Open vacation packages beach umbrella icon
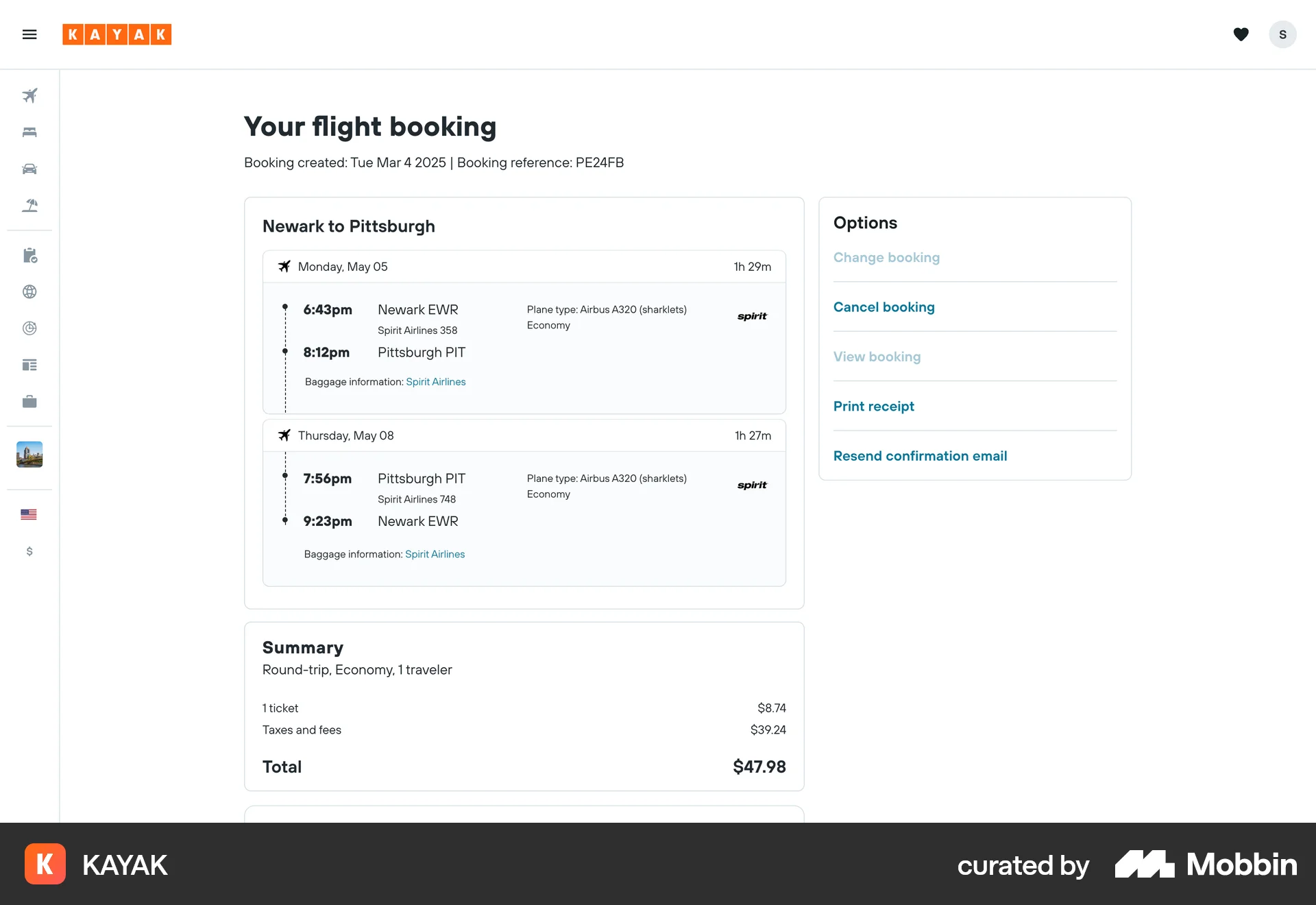Image resolution: width=1316 pixels, height=905 pixels. tap(29, 205)
